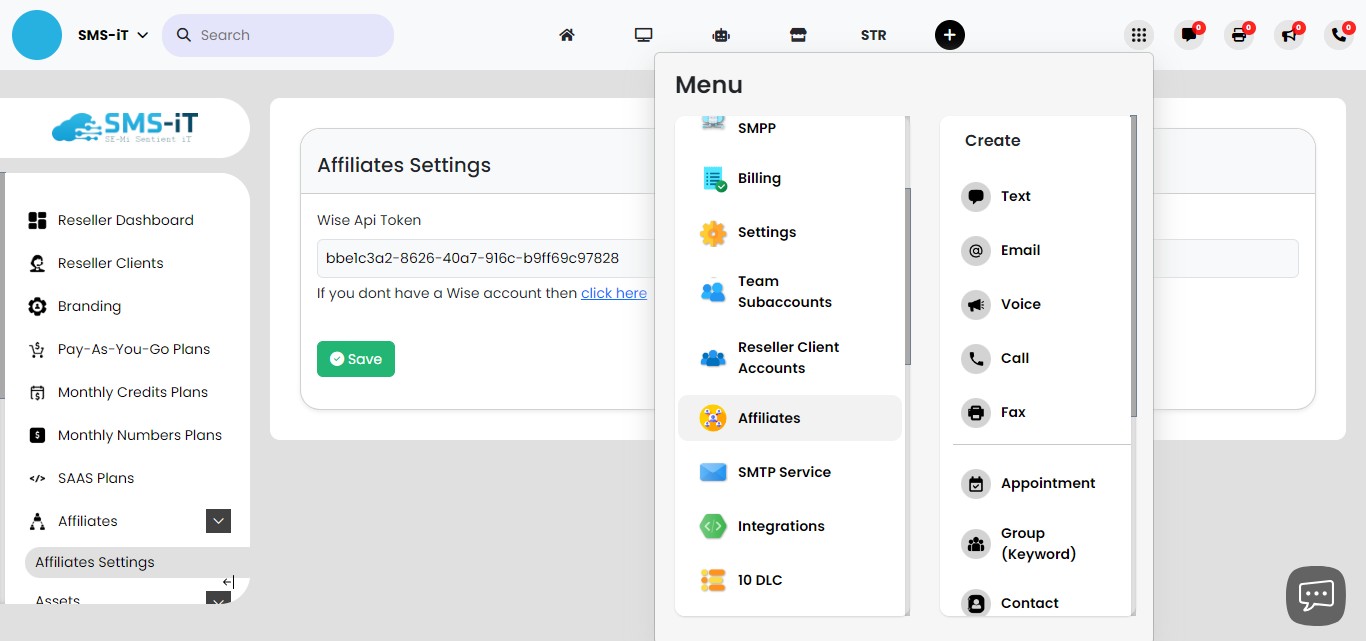Follow the 'click here' Wise link
The height and width of the screenshot is (641, 1366).
[x=613, y=293]
